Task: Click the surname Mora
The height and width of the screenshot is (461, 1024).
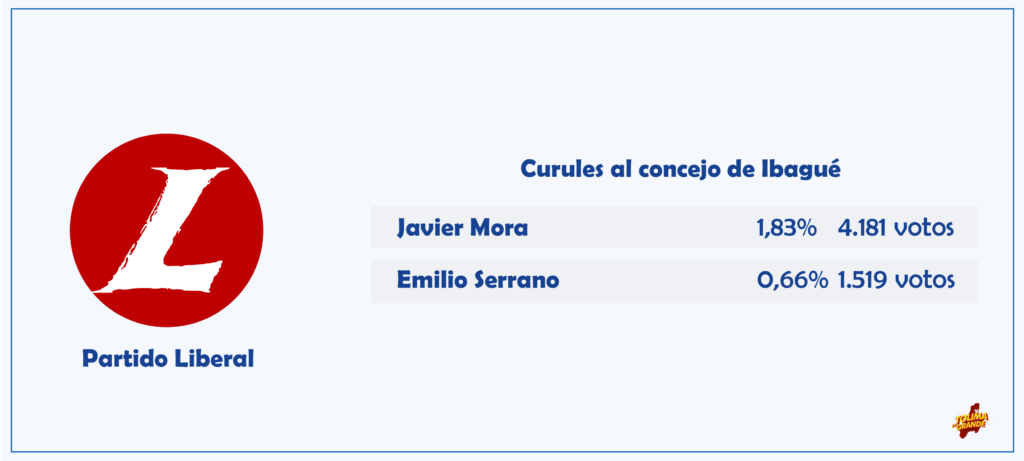Action: [x=500, y=229]
